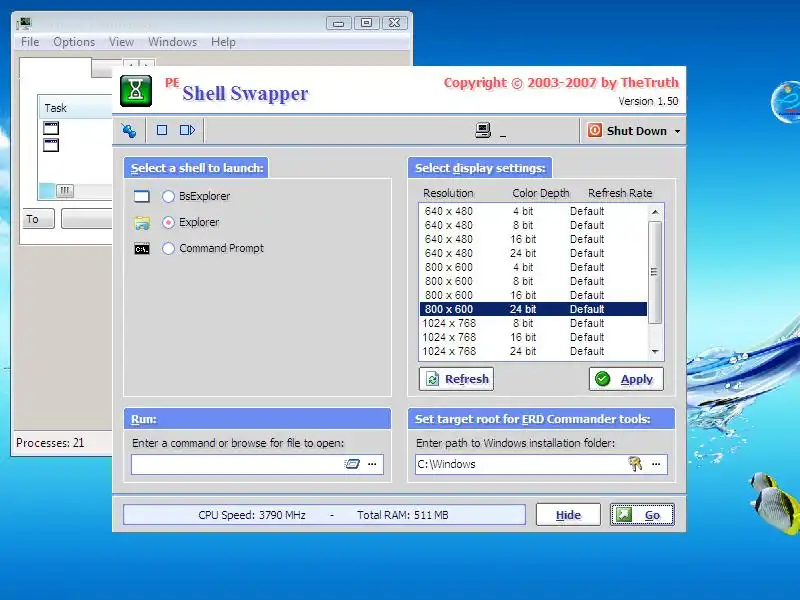Click the square window icon in toolbar
The width and height of the screenshot is (800, 600).
pos(162,130)
